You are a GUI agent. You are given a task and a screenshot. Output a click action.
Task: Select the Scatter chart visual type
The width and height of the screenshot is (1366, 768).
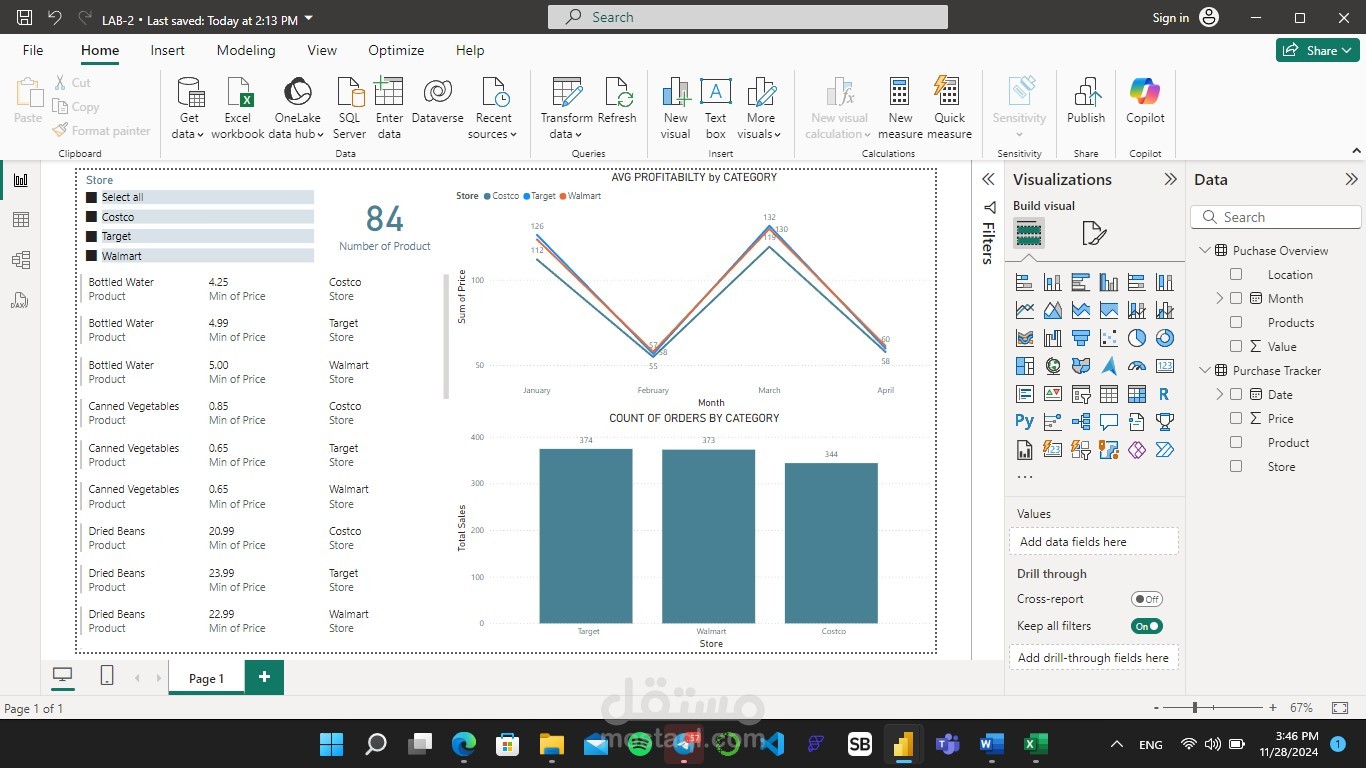(x=1108, y=338)
